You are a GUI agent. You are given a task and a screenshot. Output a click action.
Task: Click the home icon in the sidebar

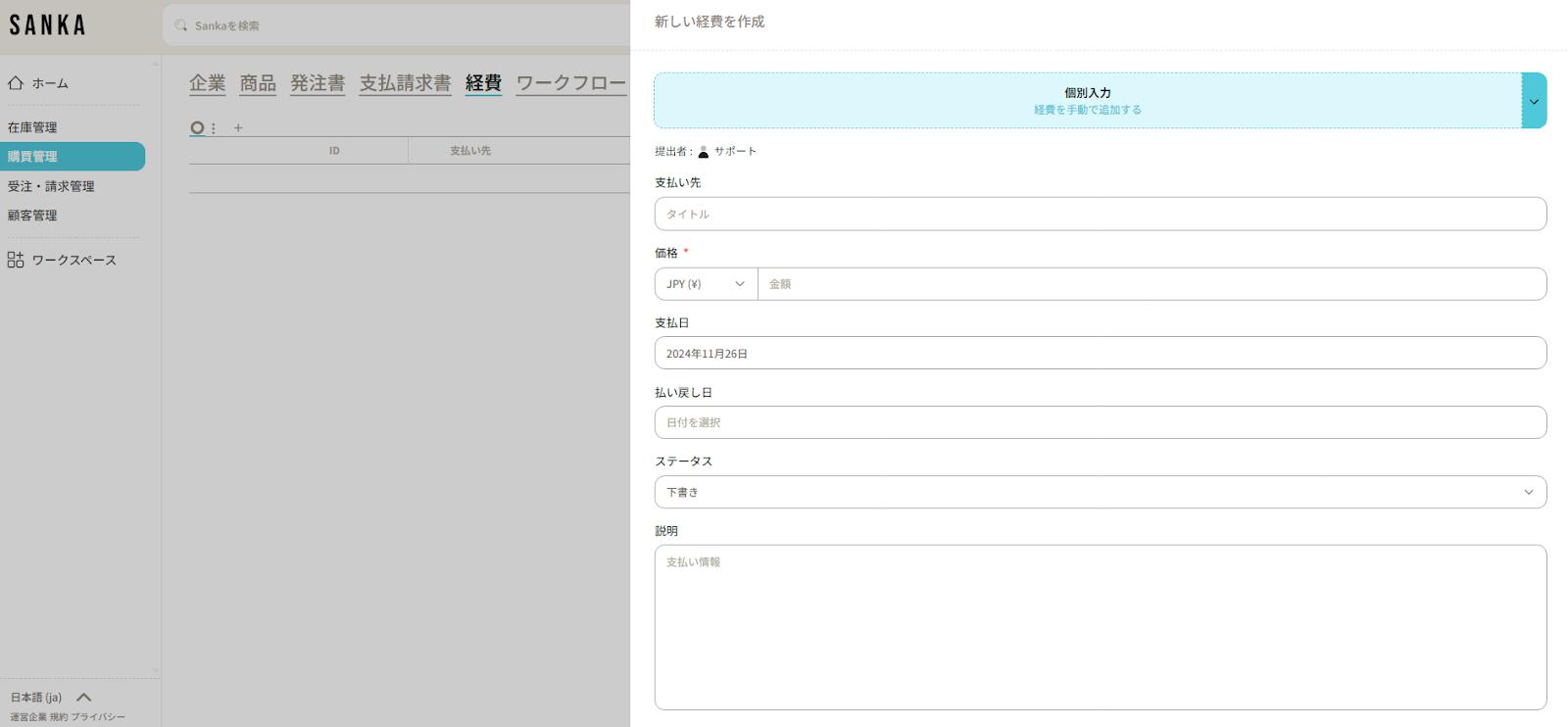(x=16, y=83)
